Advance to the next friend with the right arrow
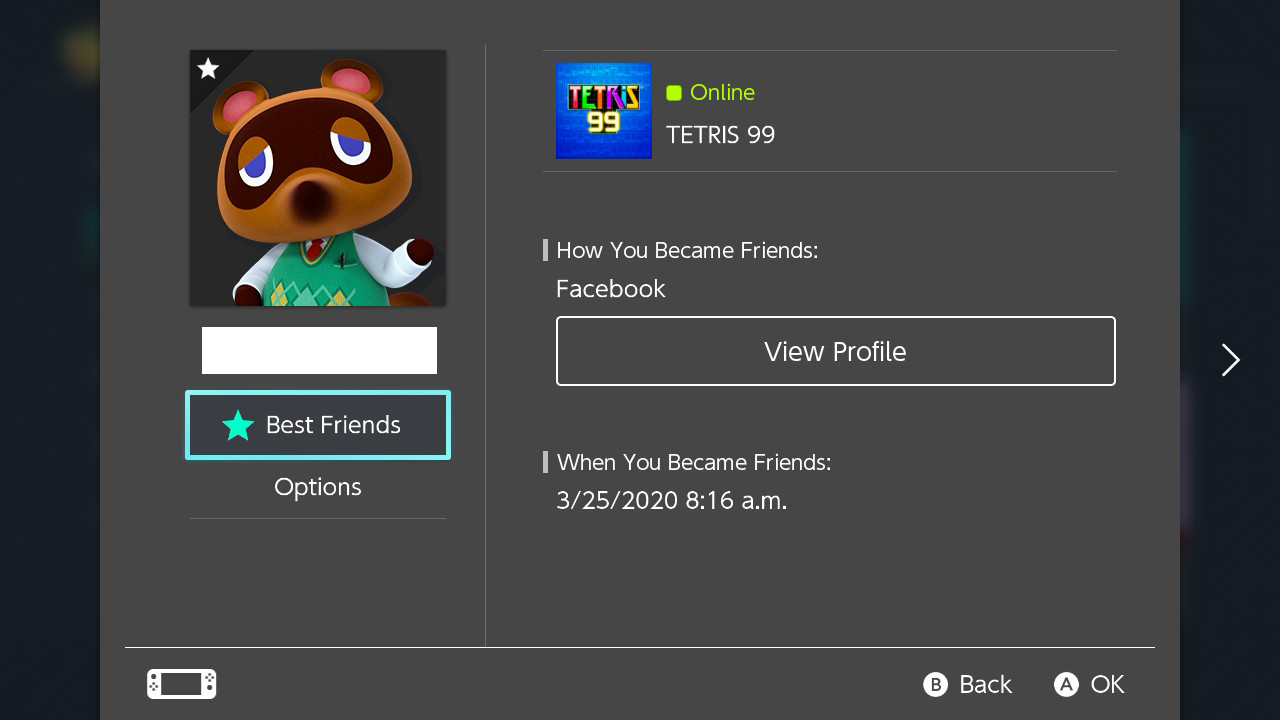 [1230, 360]
